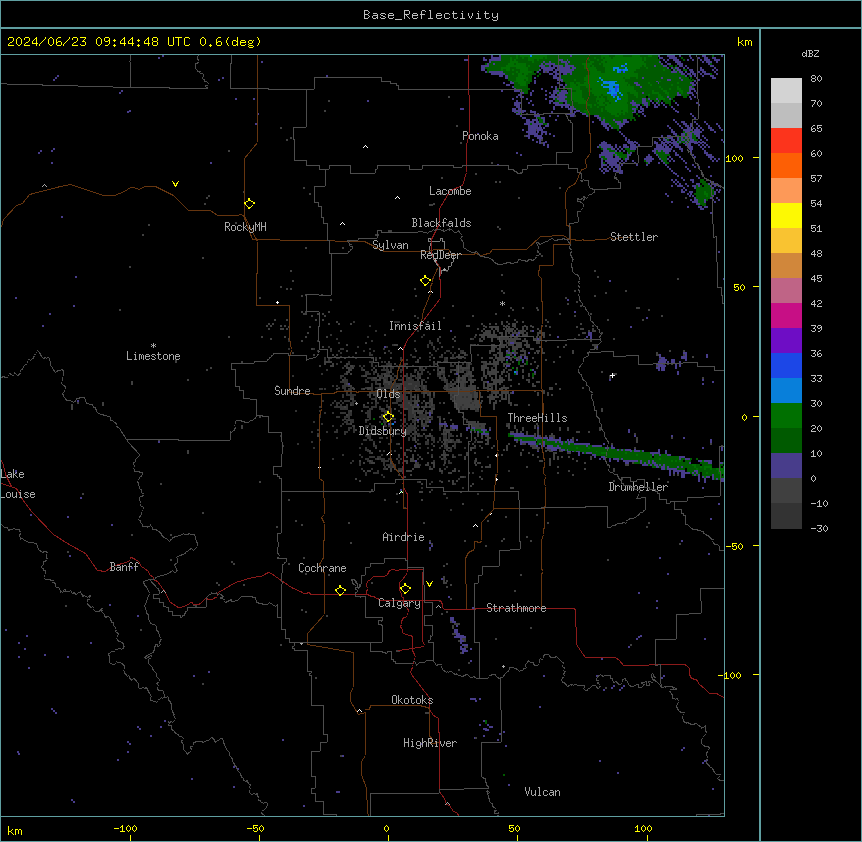Click the Innisfail city label
This screenshot has height=842, width=862.
(x=415, y=326)
